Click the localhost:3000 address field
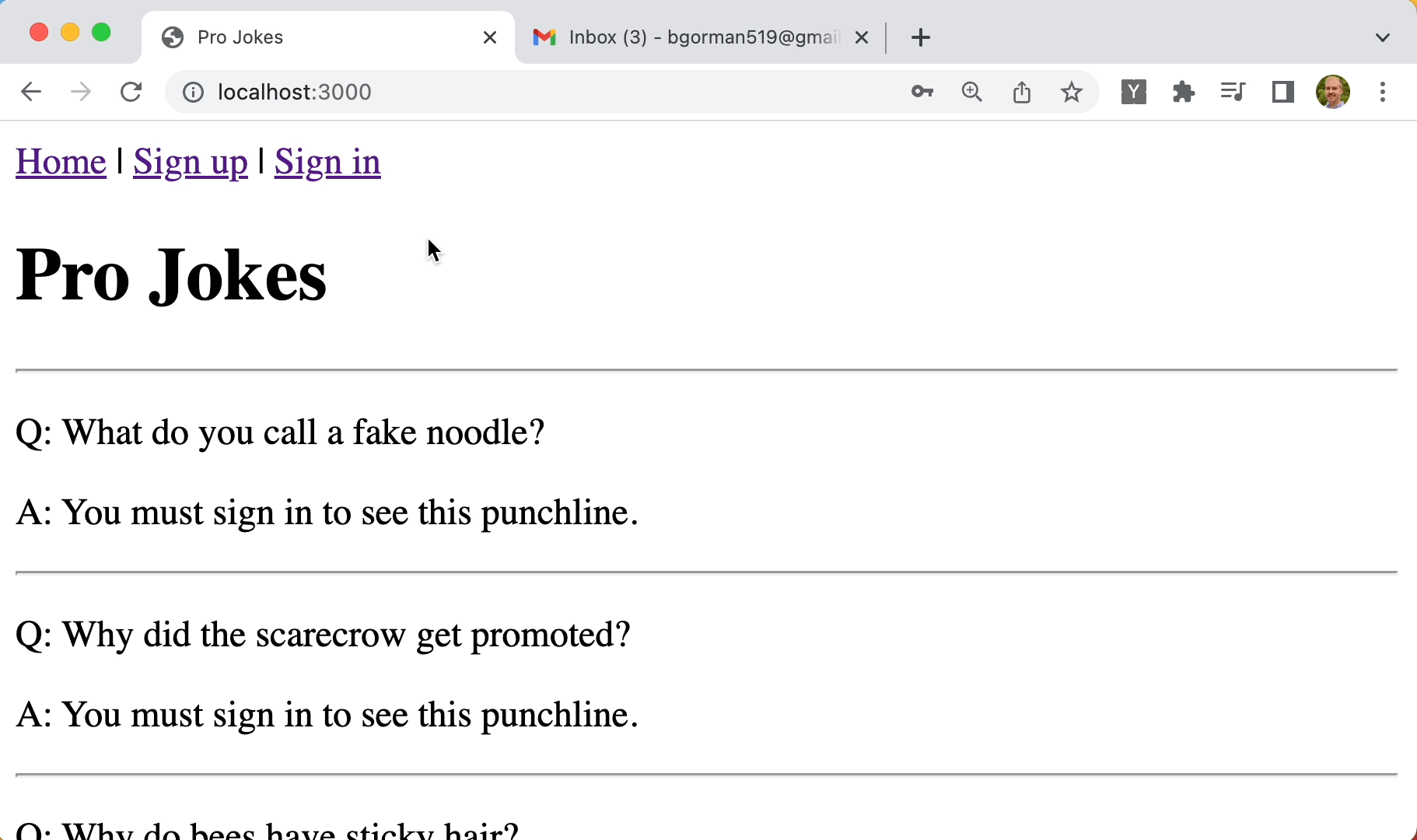Image resolution: width=1417 pixels, height=840 pixels. click(544, 92)
